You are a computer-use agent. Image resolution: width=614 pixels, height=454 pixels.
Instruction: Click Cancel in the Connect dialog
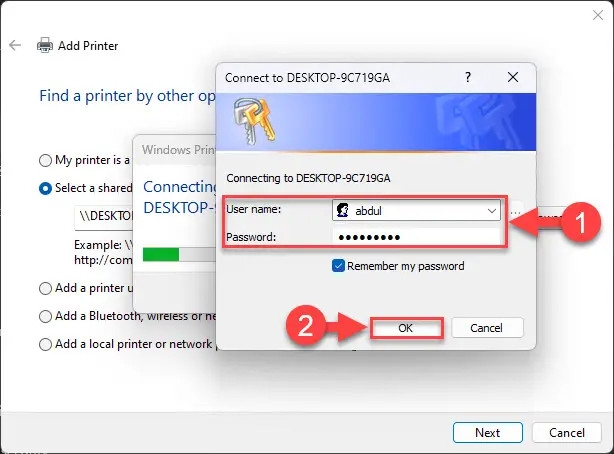click(x=487, y=328)
